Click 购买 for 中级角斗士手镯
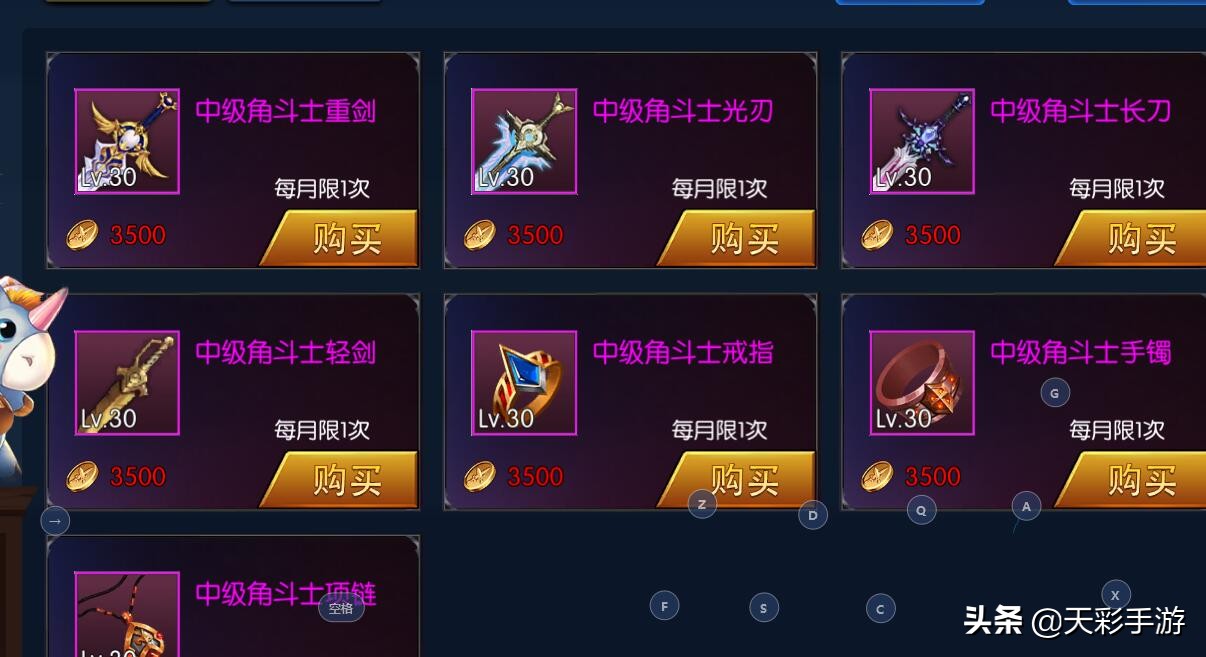This screenshot has width=1206, height=657. 1132,480
